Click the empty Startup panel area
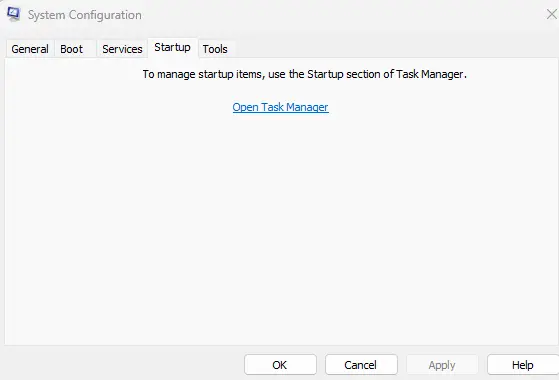This screenshot has width=559, height=380. coord(282,228)
